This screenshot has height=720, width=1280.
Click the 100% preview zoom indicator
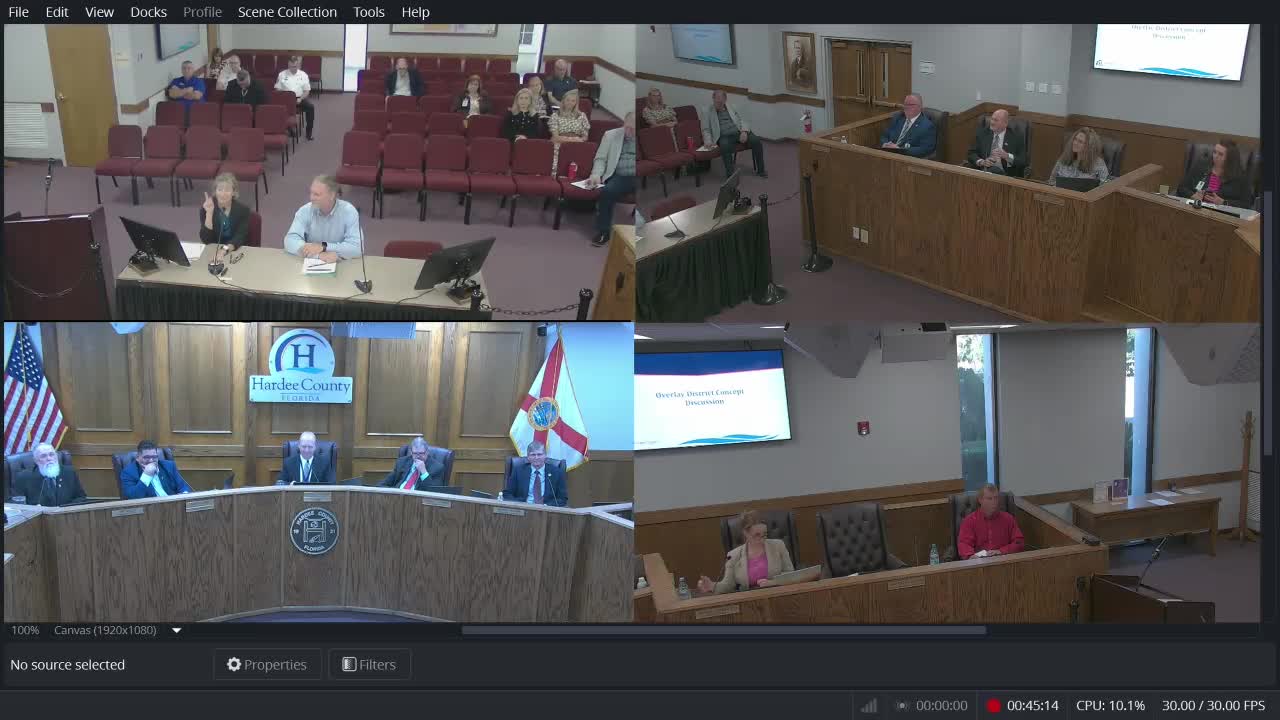(25, 630)
